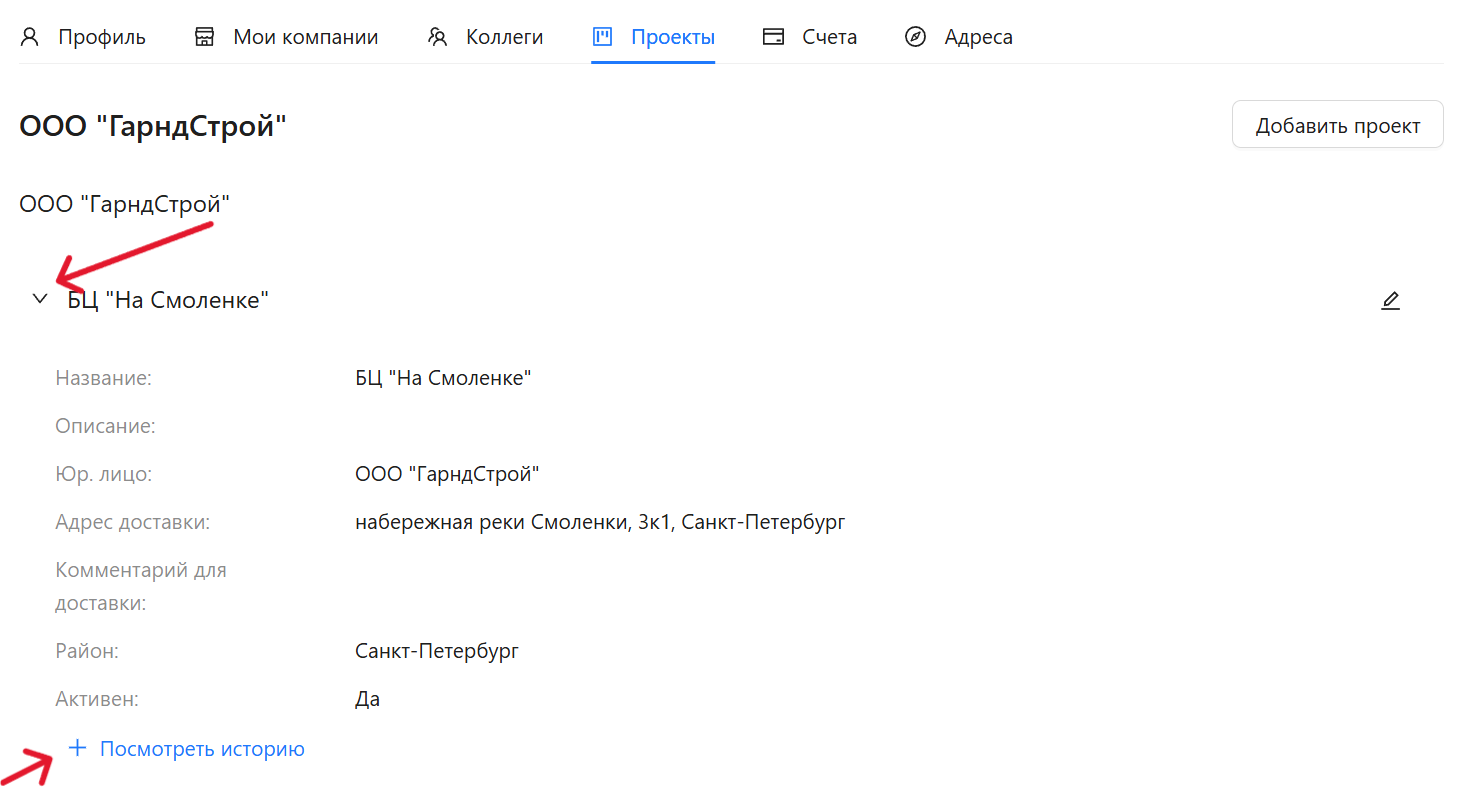Switch to the Мои компании tab
1459x796 pixels.
tap(286, 37)
